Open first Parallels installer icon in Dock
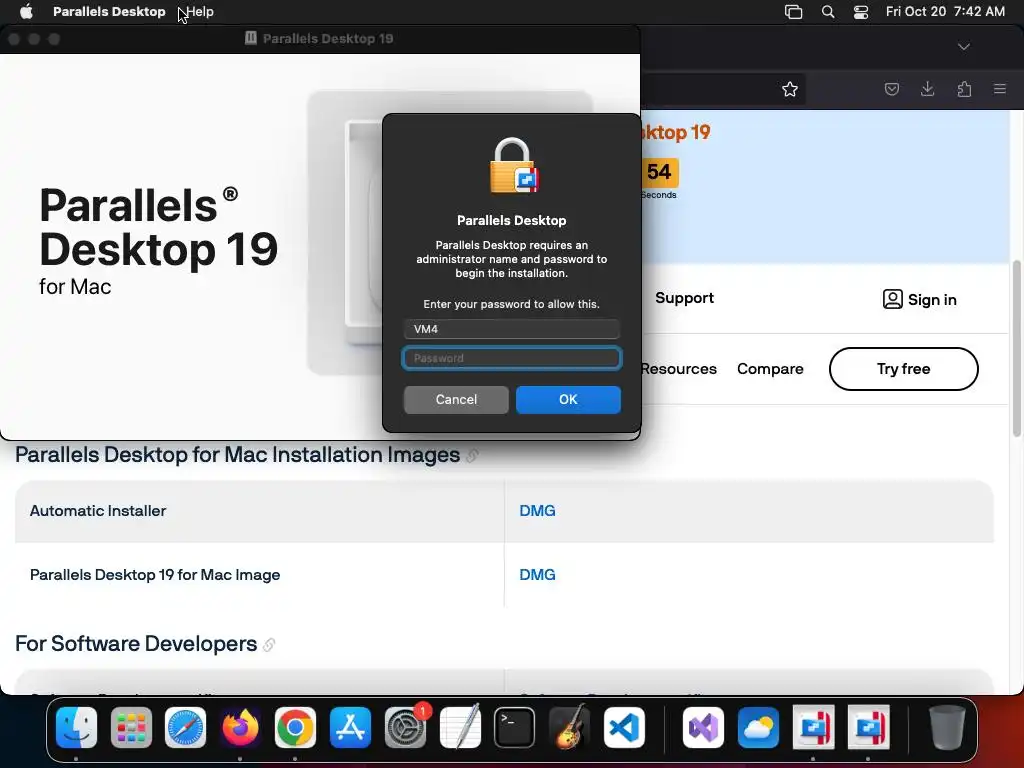The height and width of the screenshot is (768, 1024). 813,727
